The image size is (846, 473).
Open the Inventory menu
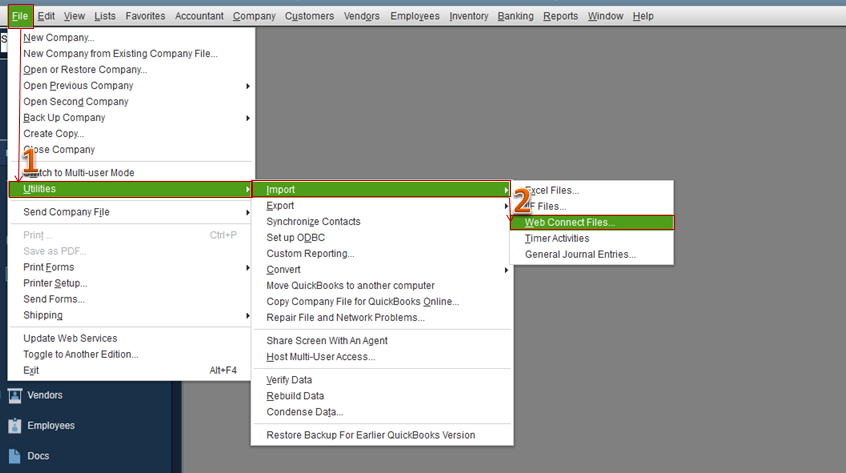[468, 16]
